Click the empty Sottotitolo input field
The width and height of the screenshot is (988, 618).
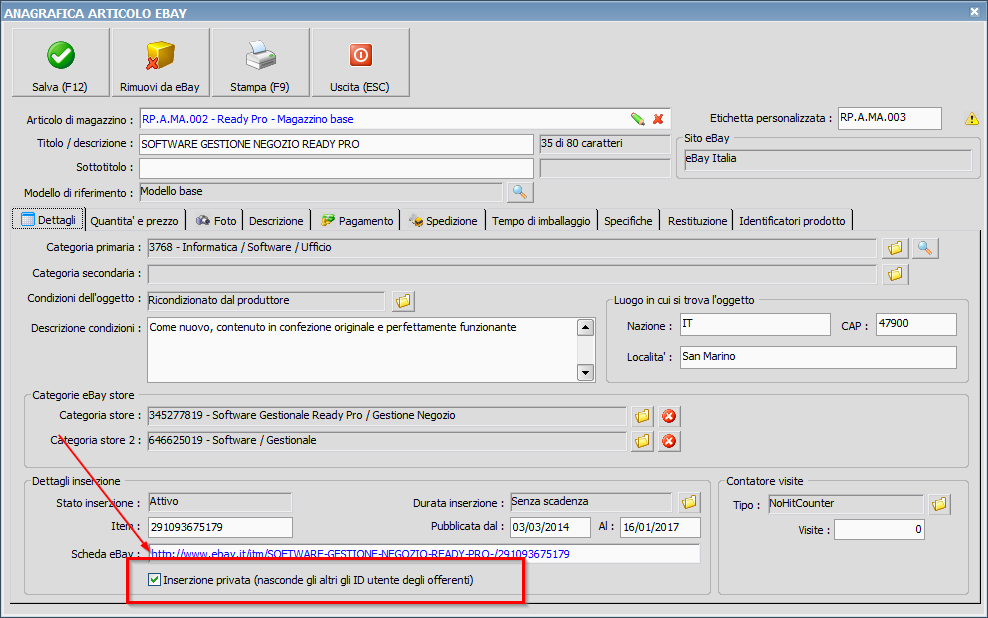coord(336,168)
